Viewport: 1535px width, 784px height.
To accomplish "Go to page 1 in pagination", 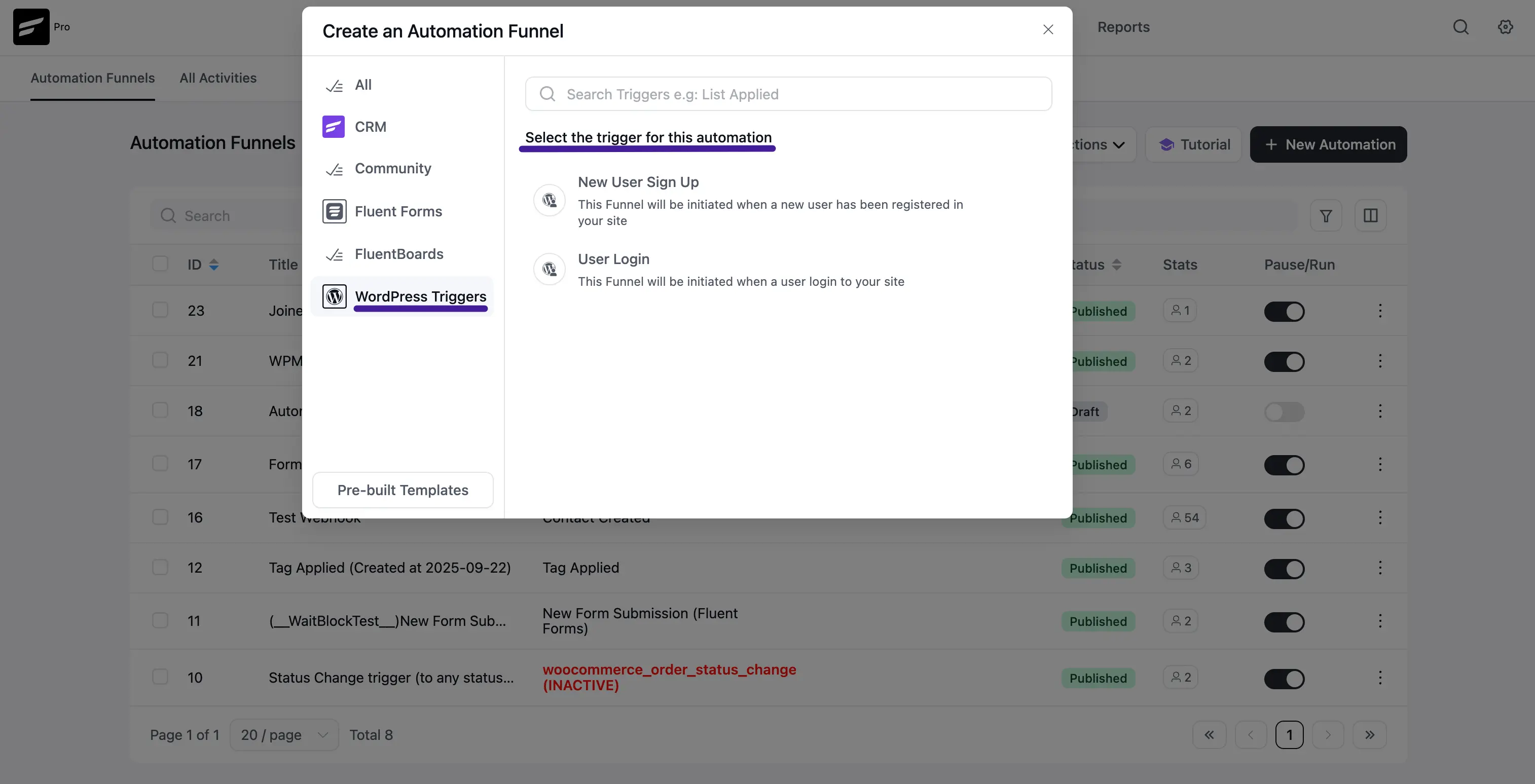I will point(1289,734).
